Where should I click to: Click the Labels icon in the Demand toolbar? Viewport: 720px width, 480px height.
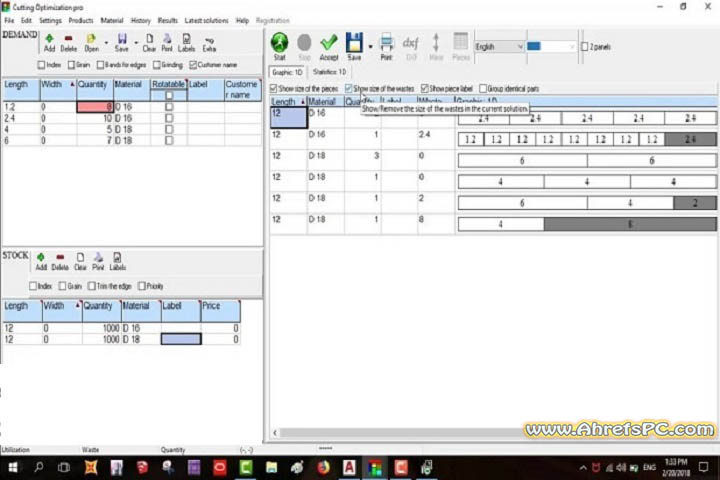point(186,39)
